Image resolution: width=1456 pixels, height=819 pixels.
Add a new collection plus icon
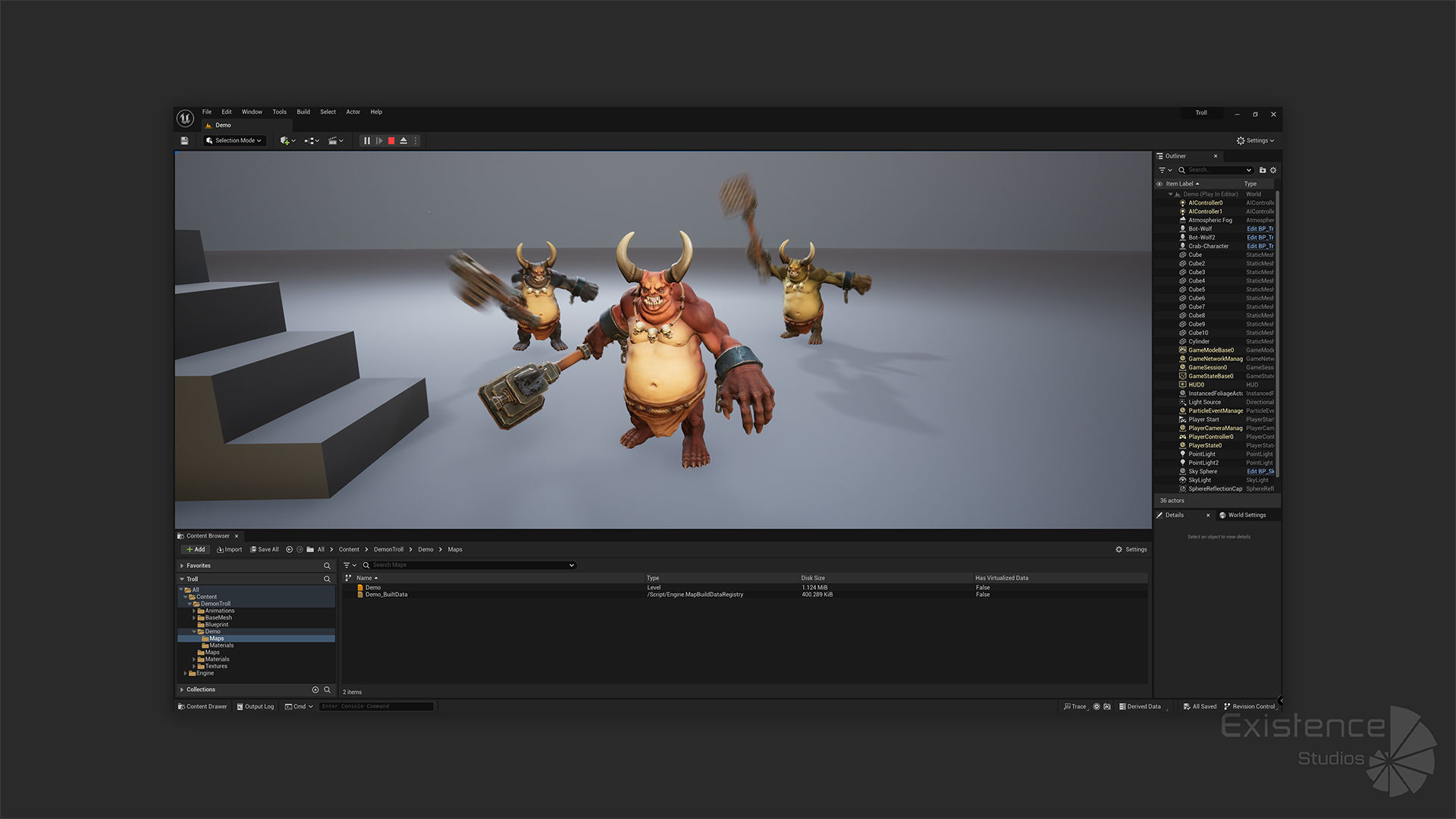tap(315, 690)
